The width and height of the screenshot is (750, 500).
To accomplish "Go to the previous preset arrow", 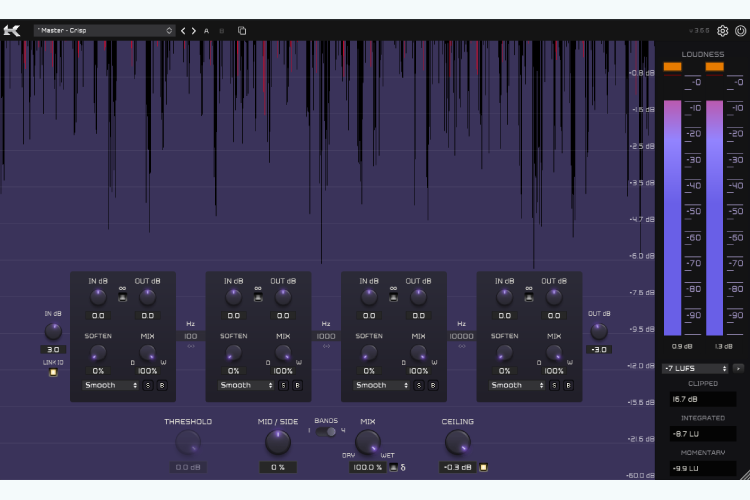I will [x=183, y=31].
